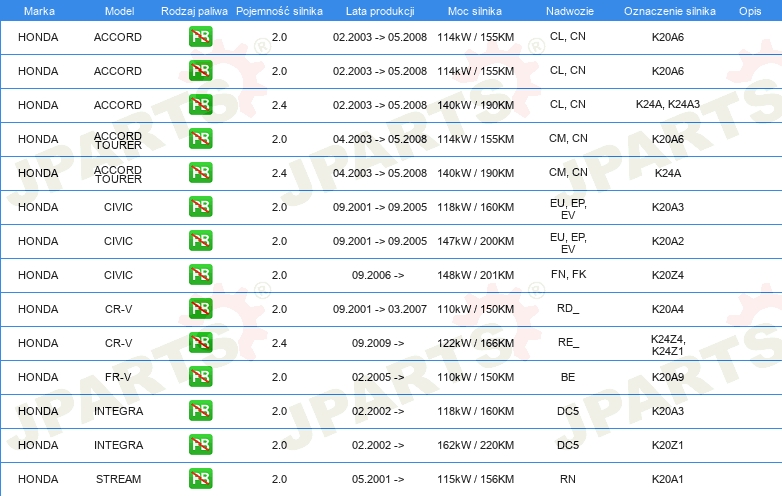Image resolution: width=782 pixels, height=496 pixels.
Task: Select the Oznaczenie silnika column header
Action: click(670, 11)
